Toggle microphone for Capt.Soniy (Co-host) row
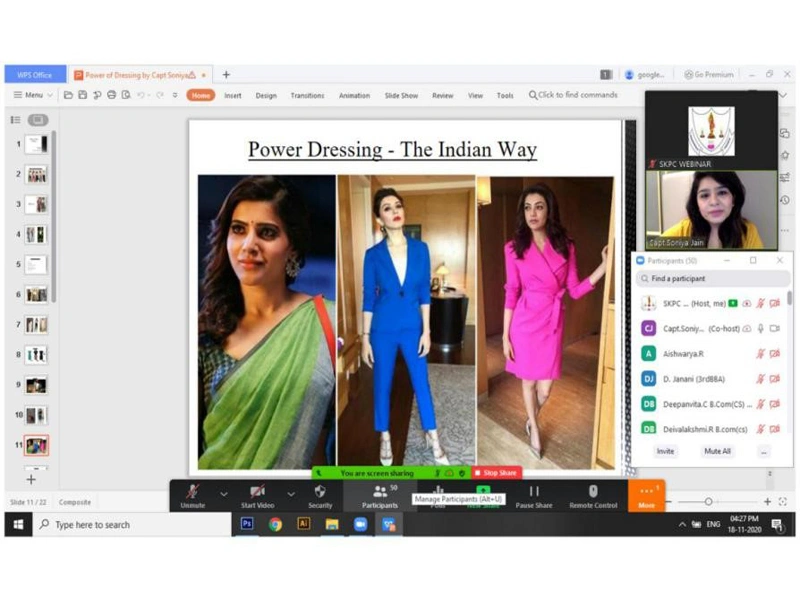 coord(760,329)
